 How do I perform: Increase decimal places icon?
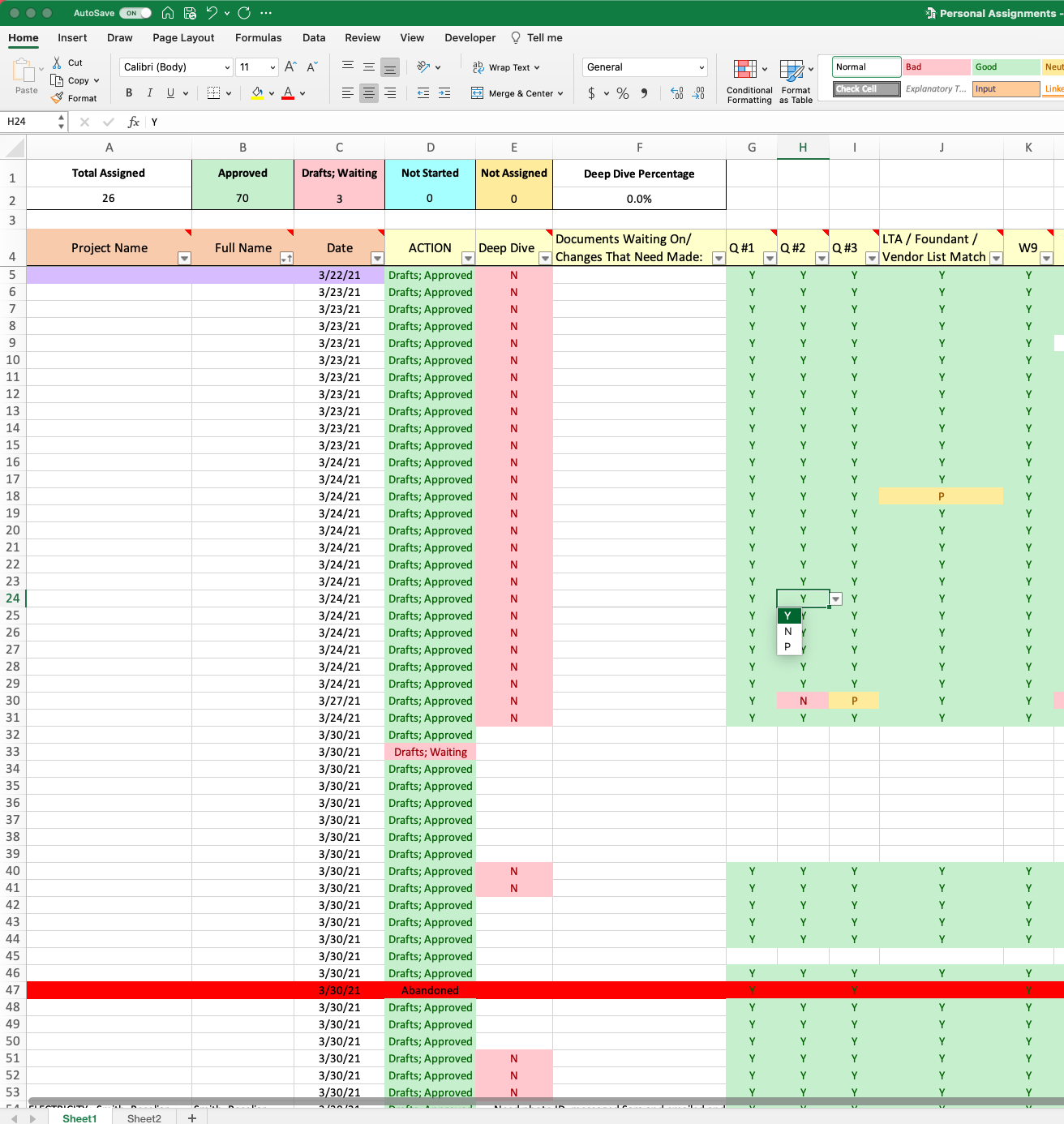677,93
